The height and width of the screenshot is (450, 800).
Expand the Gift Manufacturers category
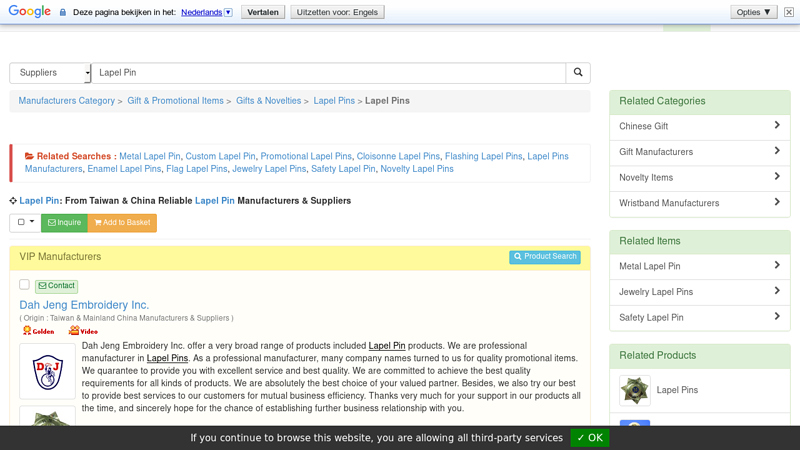click(699, 152)
